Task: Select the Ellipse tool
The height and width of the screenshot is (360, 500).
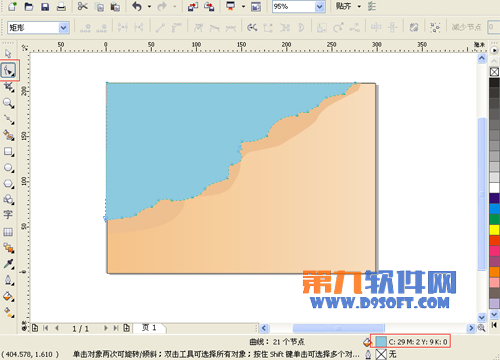Action: click(x=8, y=168)
